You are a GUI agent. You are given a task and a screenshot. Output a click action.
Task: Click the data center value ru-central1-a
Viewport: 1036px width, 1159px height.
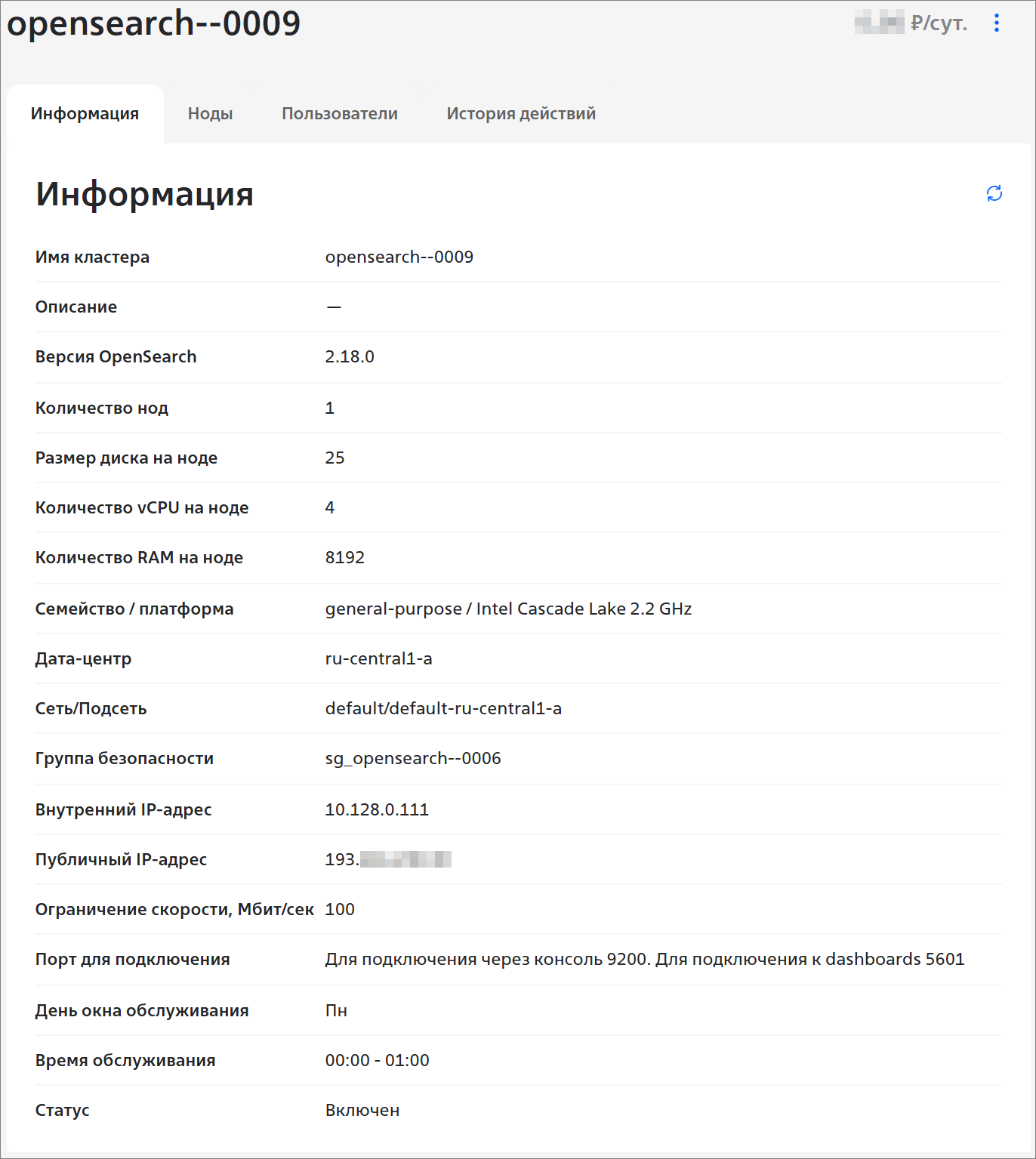[379, 658]
